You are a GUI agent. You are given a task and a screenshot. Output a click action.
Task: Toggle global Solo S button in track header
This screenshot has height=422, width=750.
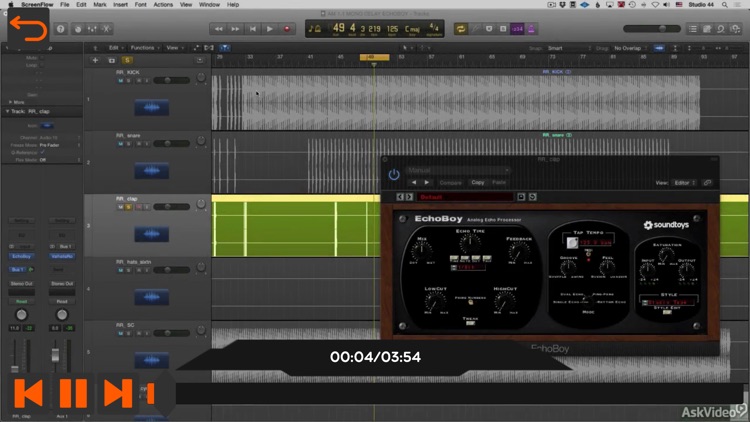click(127, 60)
